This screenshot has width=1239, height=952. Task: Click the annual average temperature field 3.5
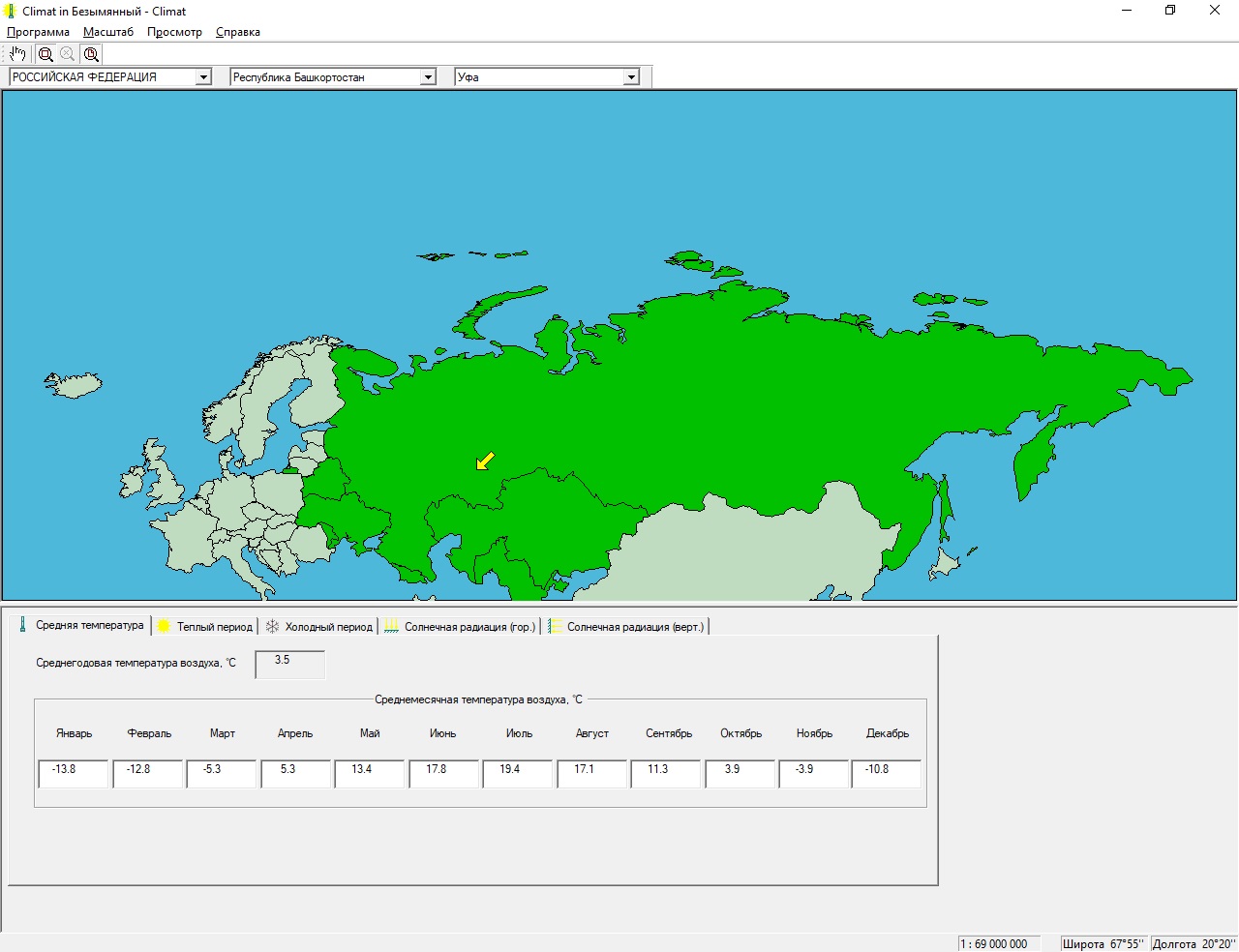290,664
